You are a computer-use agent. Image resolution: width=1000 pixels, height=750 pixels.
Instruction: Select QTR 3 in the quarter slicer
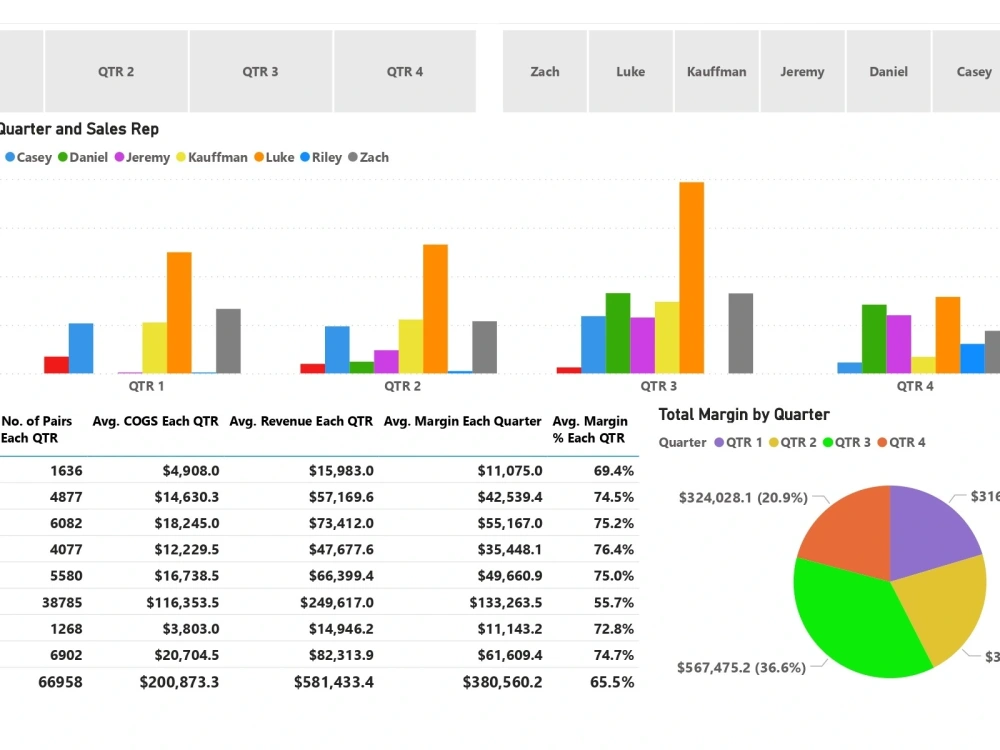pos(260,71)
